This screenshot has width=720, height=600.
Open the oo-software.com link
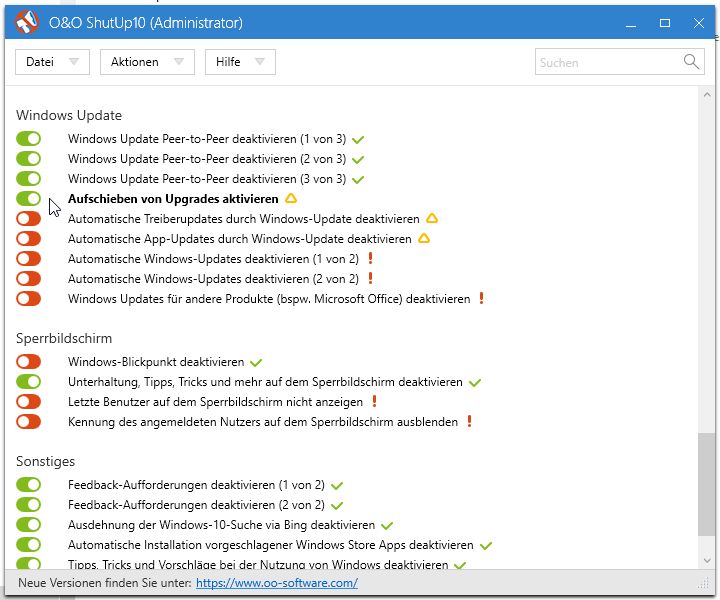pos(277,583)
